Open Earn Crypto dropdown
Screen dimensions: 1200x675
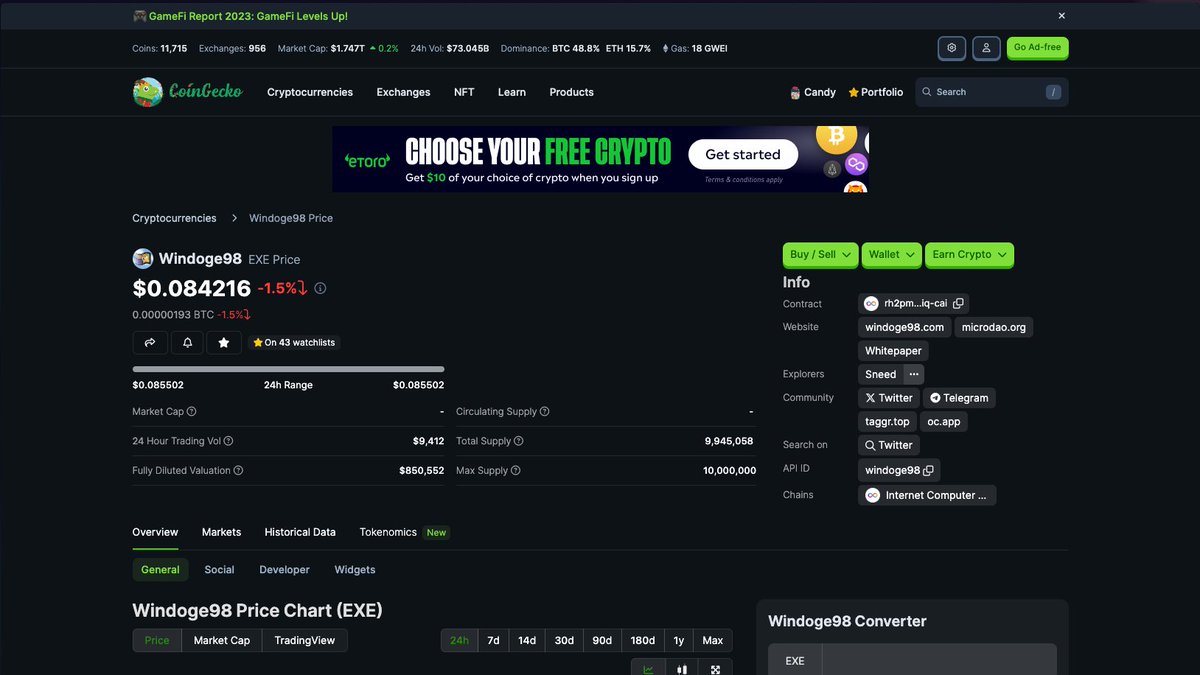(969, 255)
